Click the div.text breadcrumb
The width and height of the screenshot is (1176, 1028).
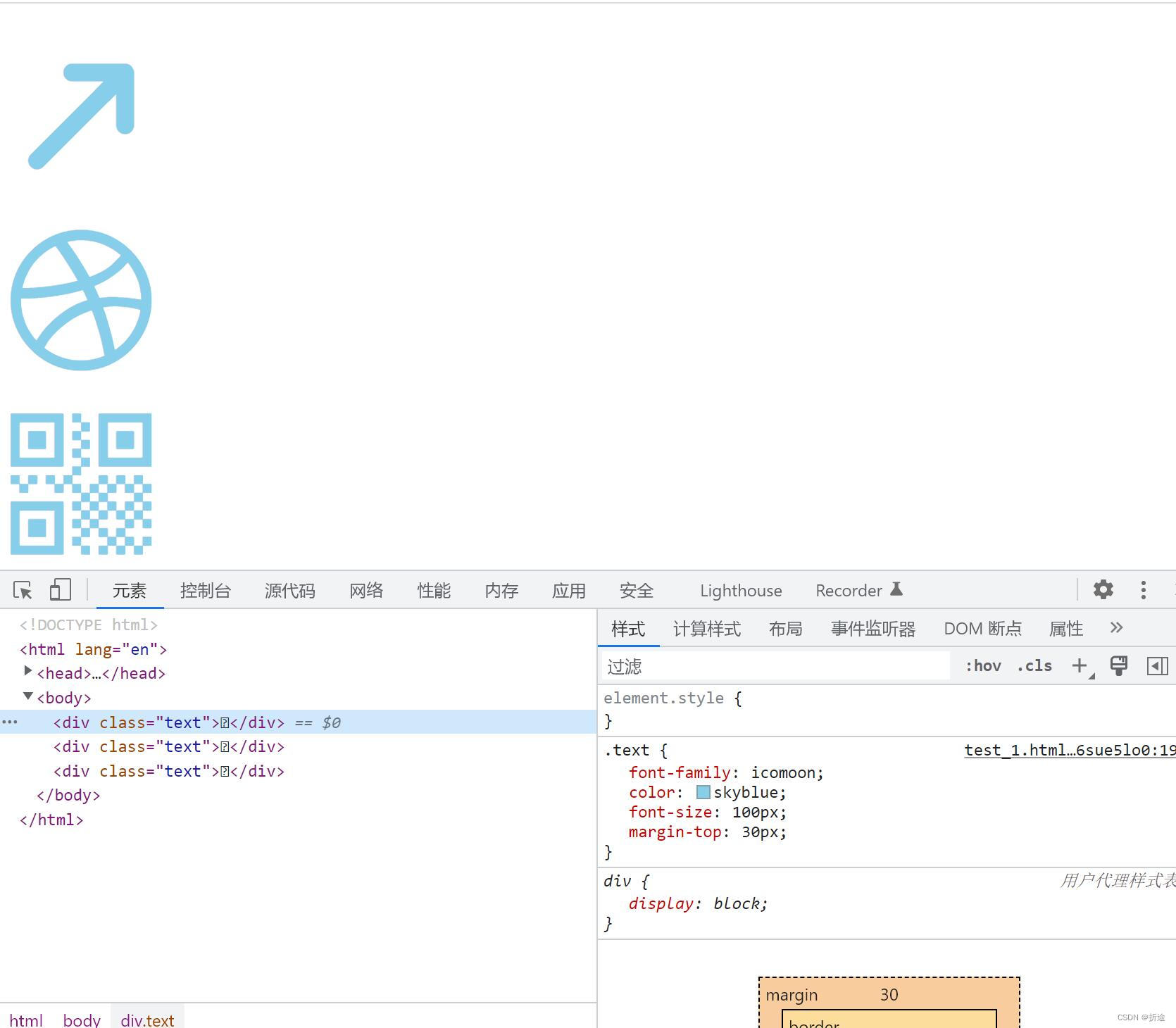147,1020
